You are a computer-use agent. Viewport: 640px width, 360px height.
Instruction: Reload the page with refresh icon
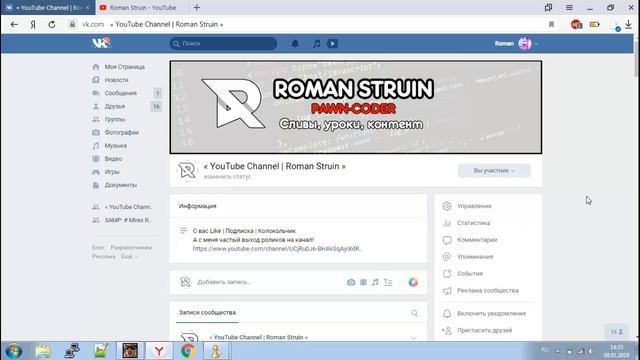52,24
